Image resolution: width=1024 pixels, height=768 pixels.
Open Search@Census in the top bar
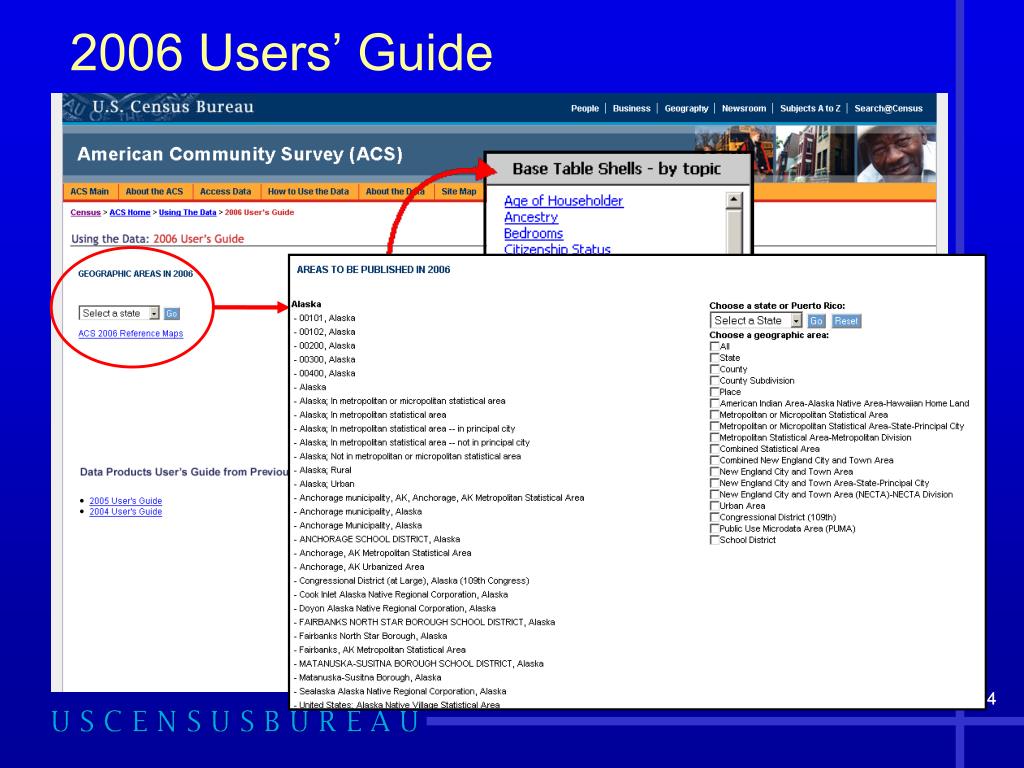pyautogui.click(x=888, y=108)
